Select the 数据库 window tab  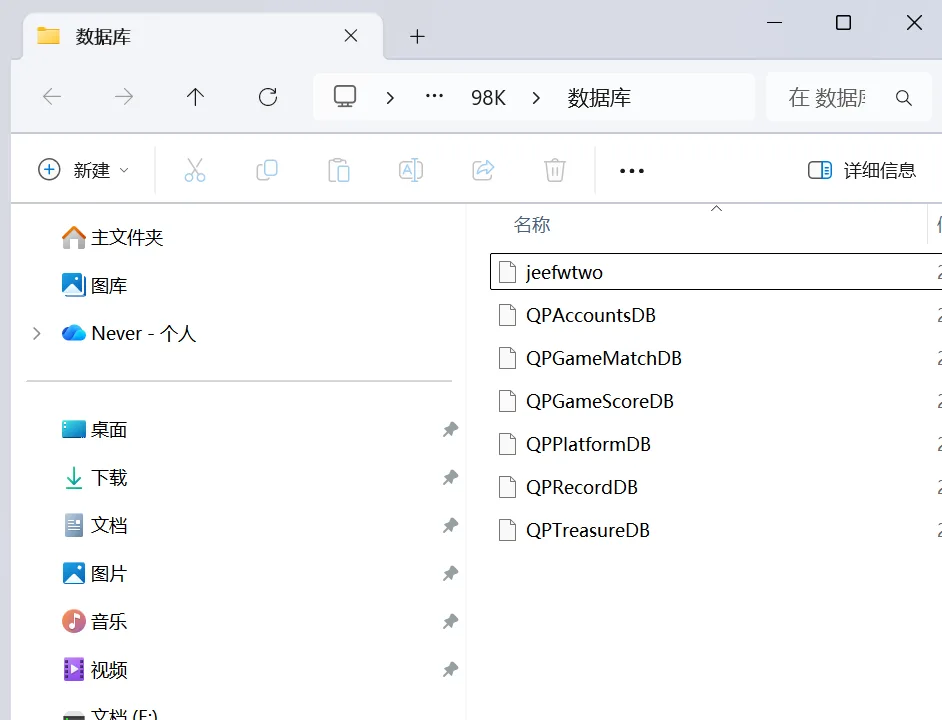tap(202, 36)
